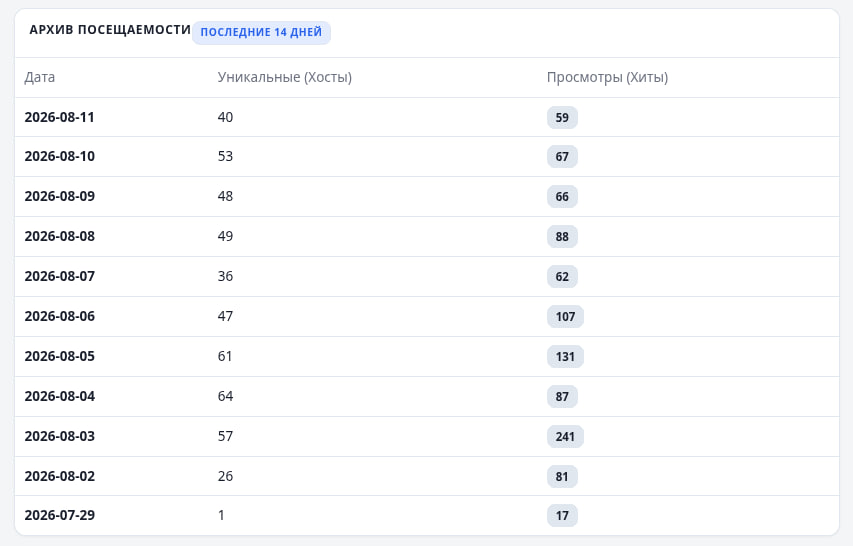Select the 2026-08-11 date row
853x546 pixels.
(427, 117)
